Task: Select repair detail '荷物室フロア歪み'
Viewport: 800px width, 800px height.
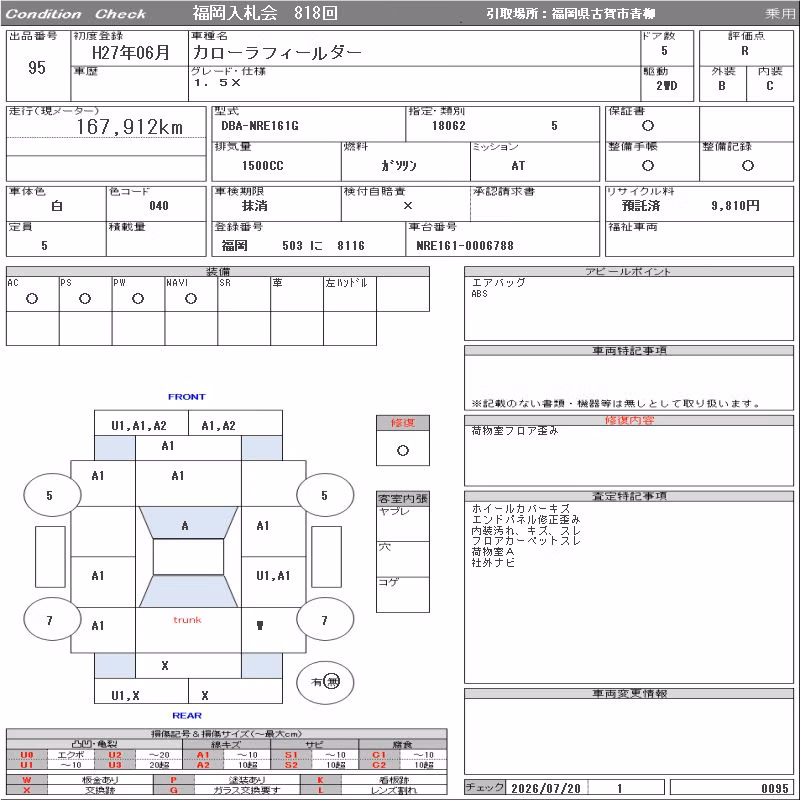Action: pyautogui.click(x=515, y=431)
